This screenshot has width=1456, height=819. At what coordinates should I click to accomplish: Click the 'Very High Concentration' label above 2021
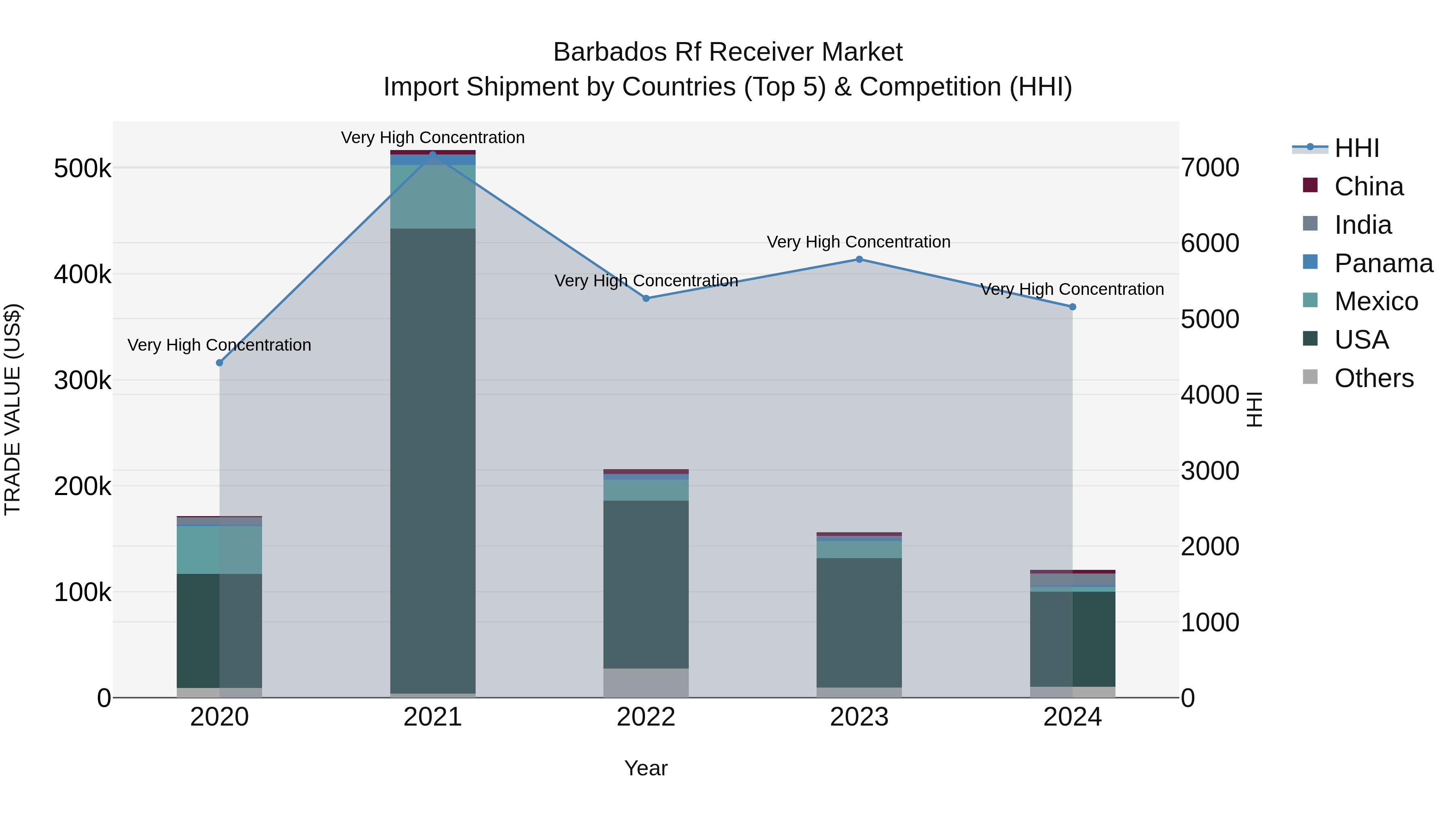click(x=433, y=138)
